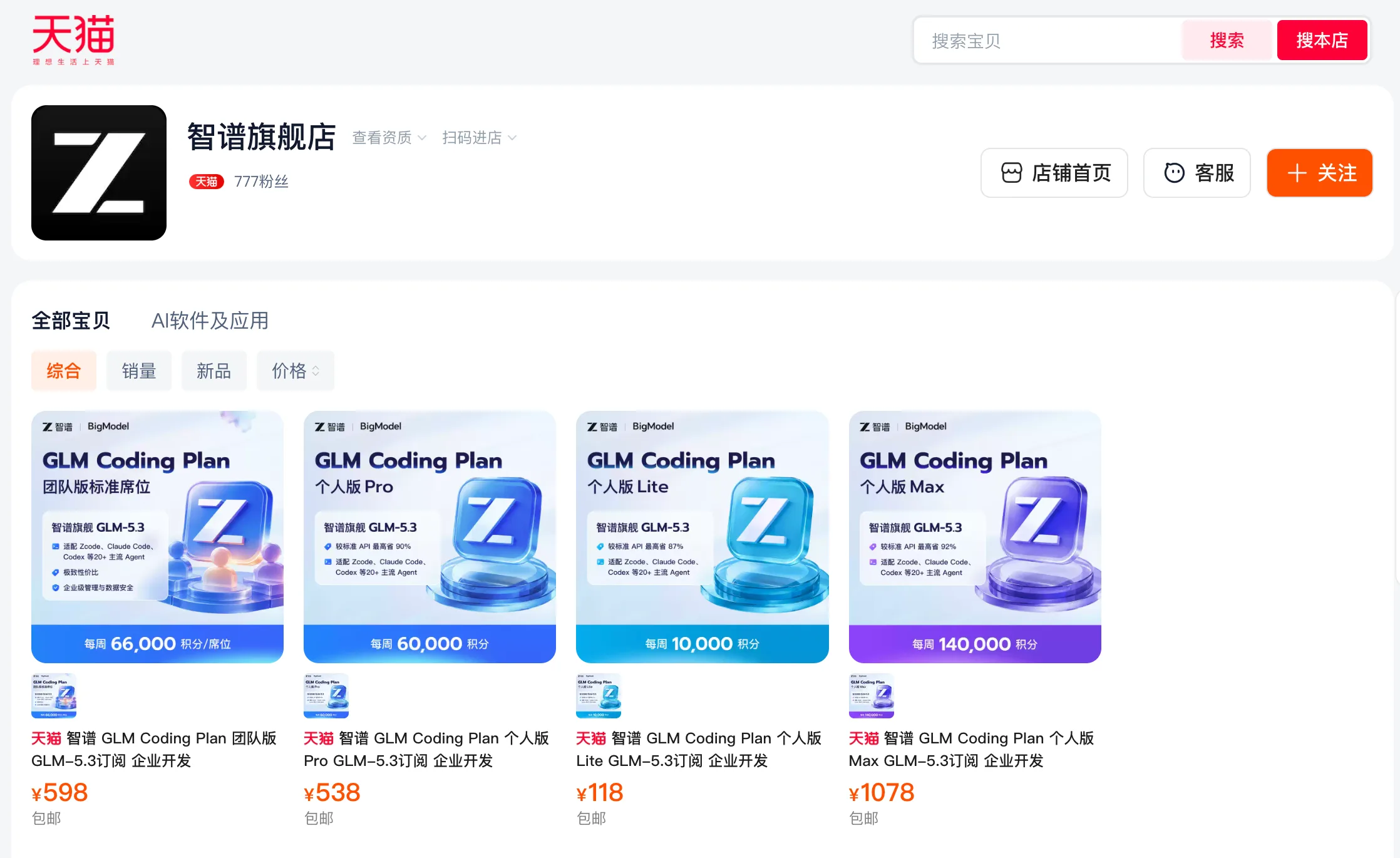
Task: Click the ¥598 price
Action: click(59, 793)
